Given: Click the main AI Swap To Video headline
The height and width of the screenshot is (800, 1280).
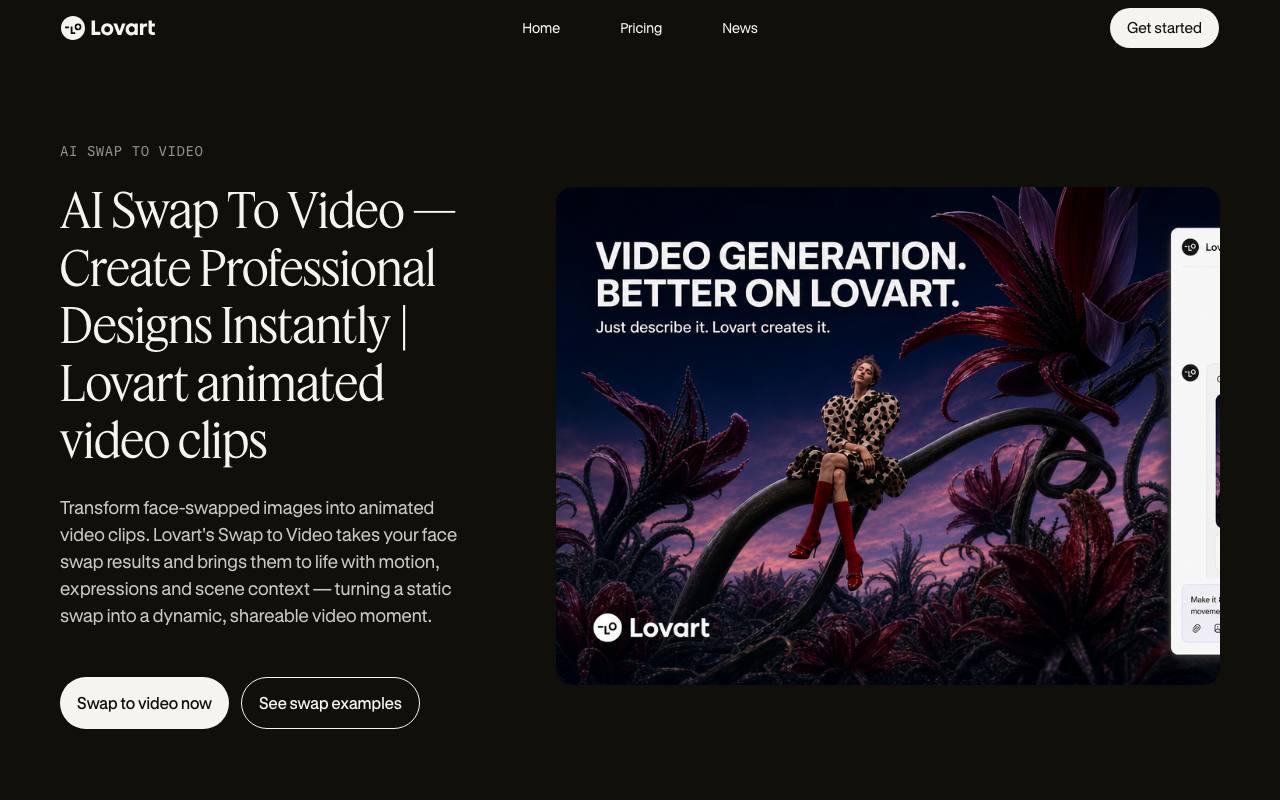Looking at the screenshot, I should 258,325.
